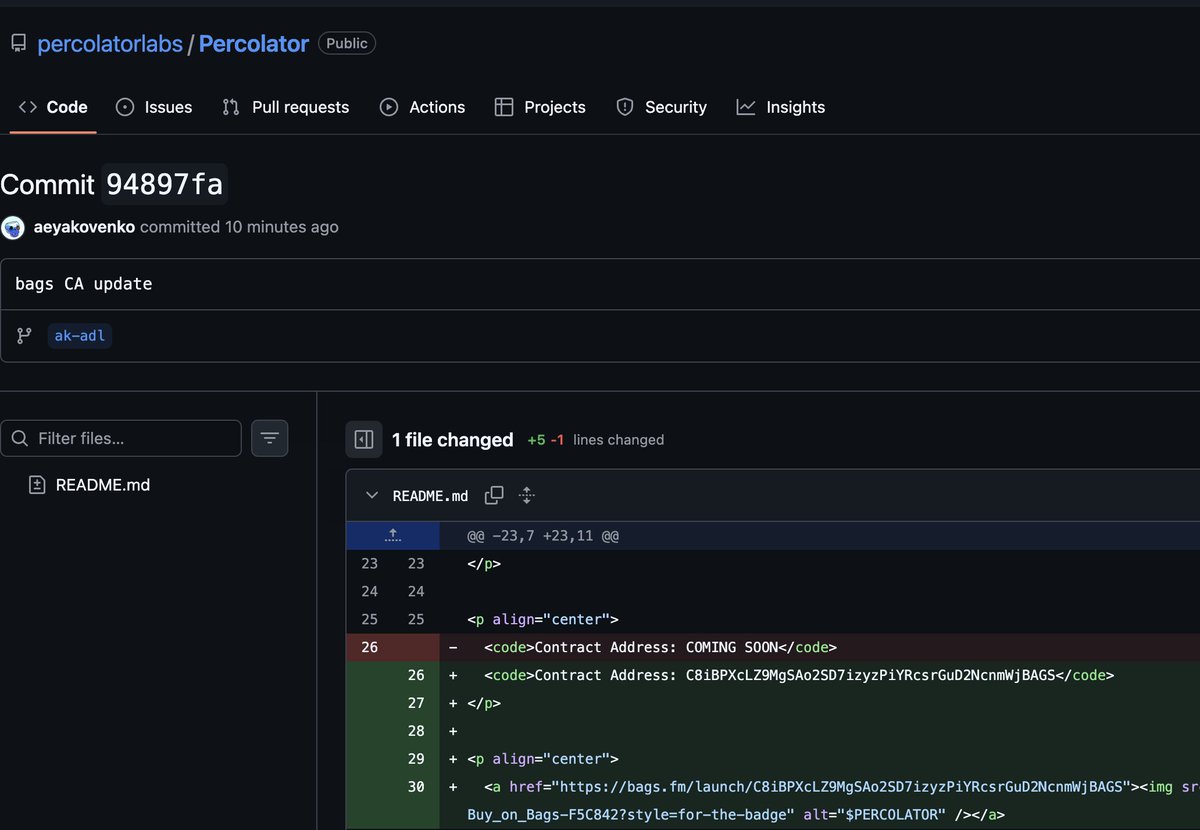This screenshot has width=1200, height=830.
Task: Click the Insights tab graph icon
Action: coord(746,107)
